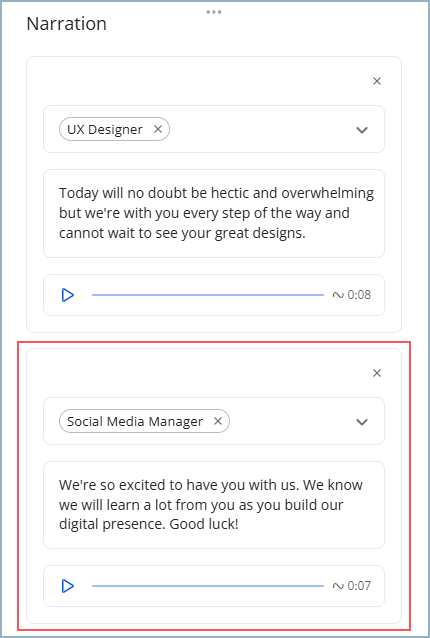Clear the Social Media Manager tag chip

(218, 421)
